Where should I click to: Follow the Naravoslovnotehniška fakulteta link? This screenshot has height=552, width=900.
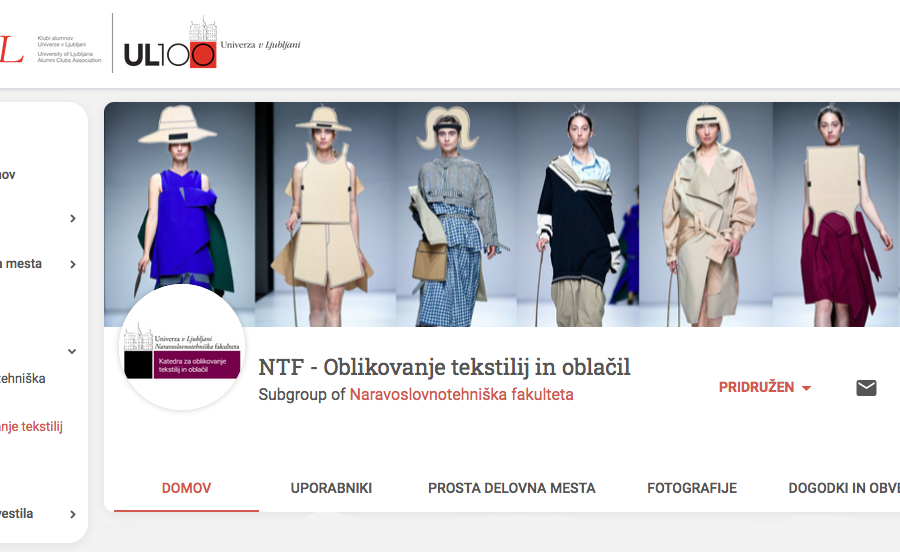[x=461, y=395]
